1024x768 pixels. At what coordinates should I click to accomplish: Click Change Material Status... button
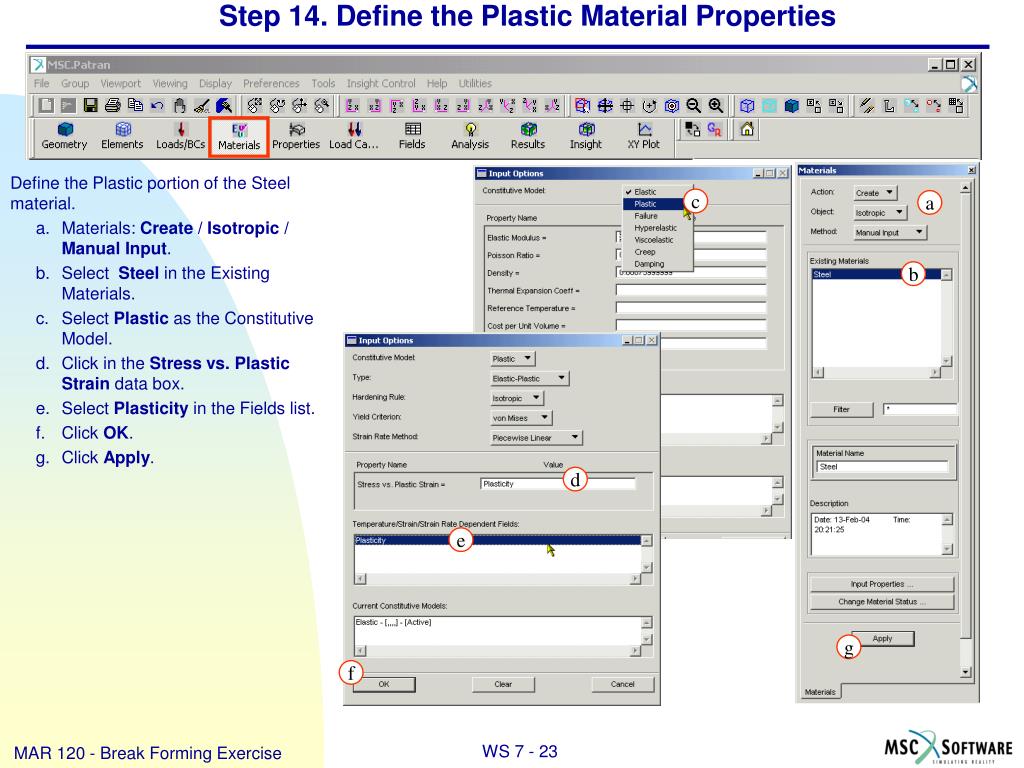point(882,601)
